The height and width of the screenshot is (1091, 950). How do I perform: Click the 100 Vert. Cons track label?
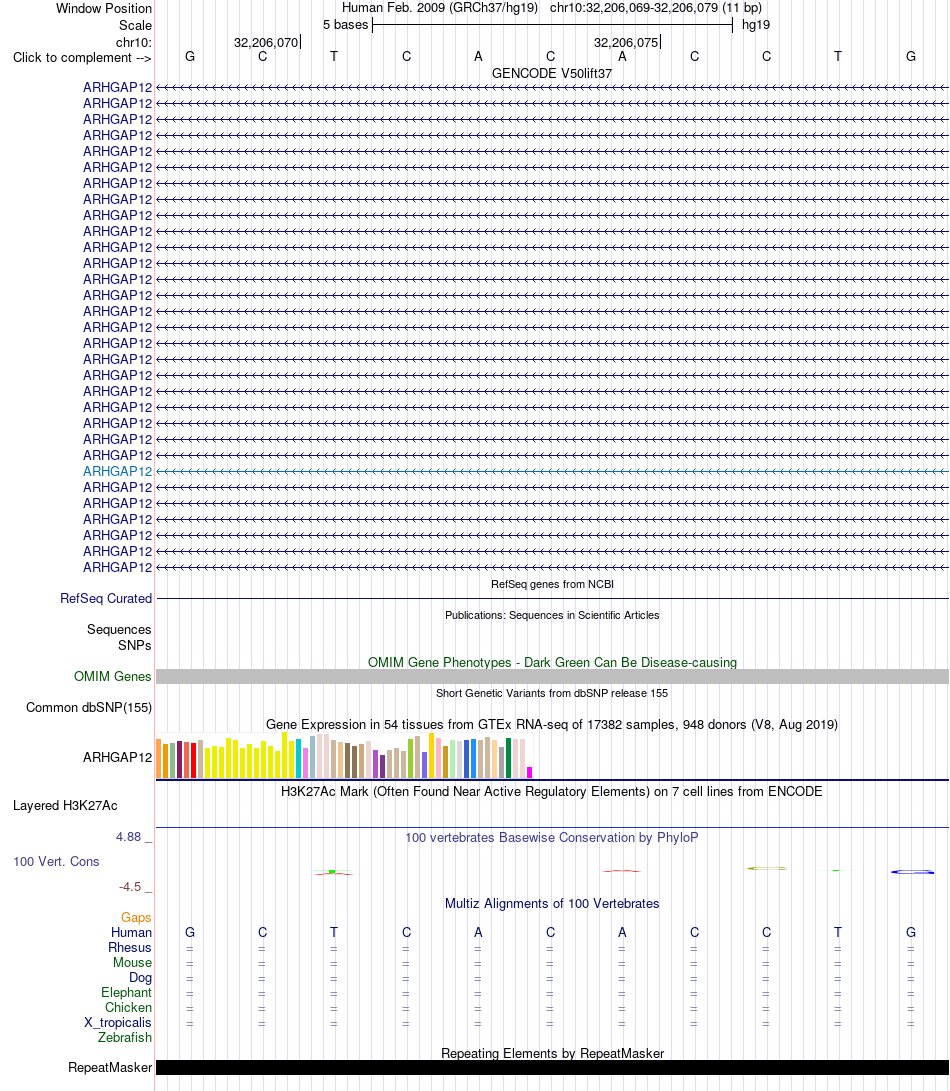click(x=56, y=861)
